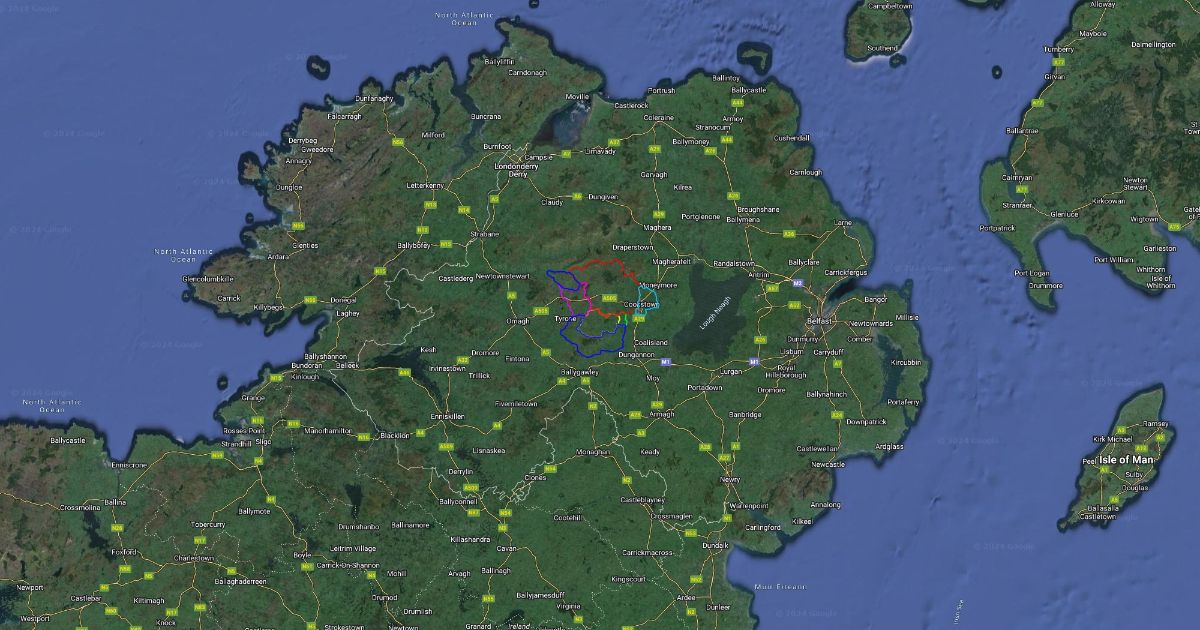Click the Londonderry city label
The width and height of the screenshot is (1200, 630).
516,166
